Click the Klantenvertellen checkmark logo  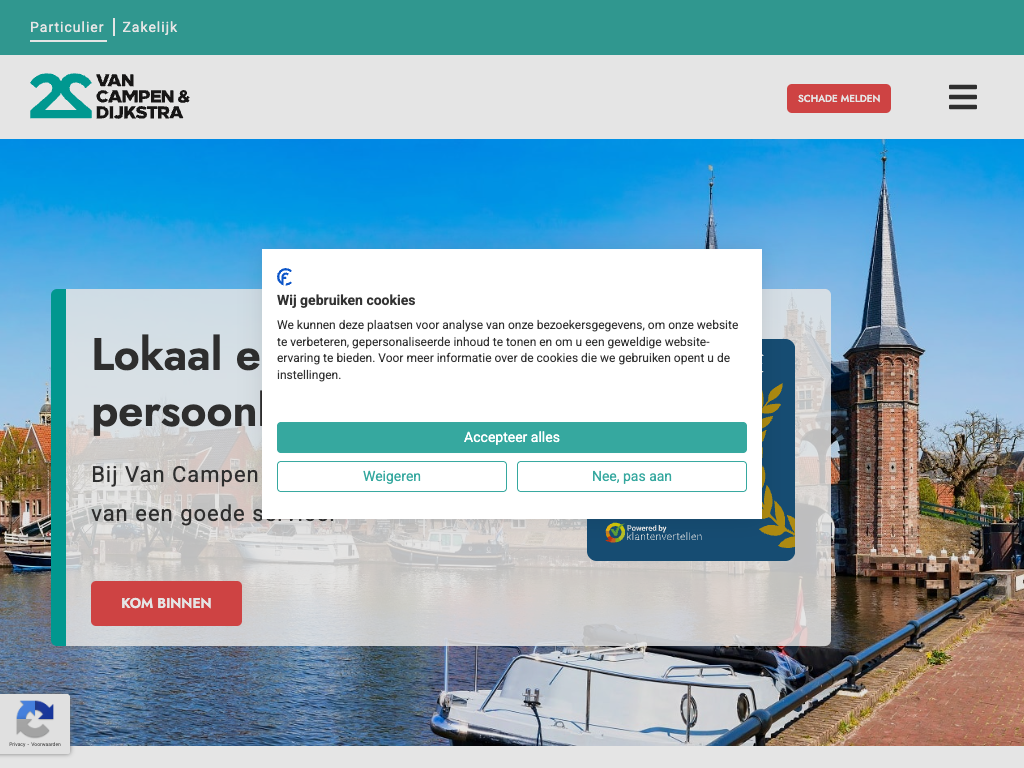click(615, 532)
